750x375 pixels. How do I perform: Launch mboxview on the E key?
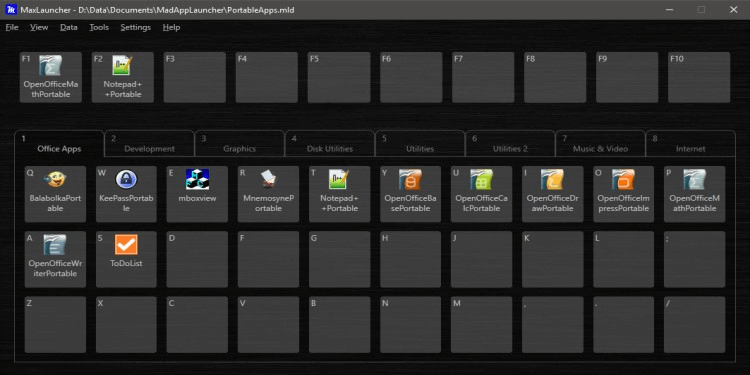[197, 194]
